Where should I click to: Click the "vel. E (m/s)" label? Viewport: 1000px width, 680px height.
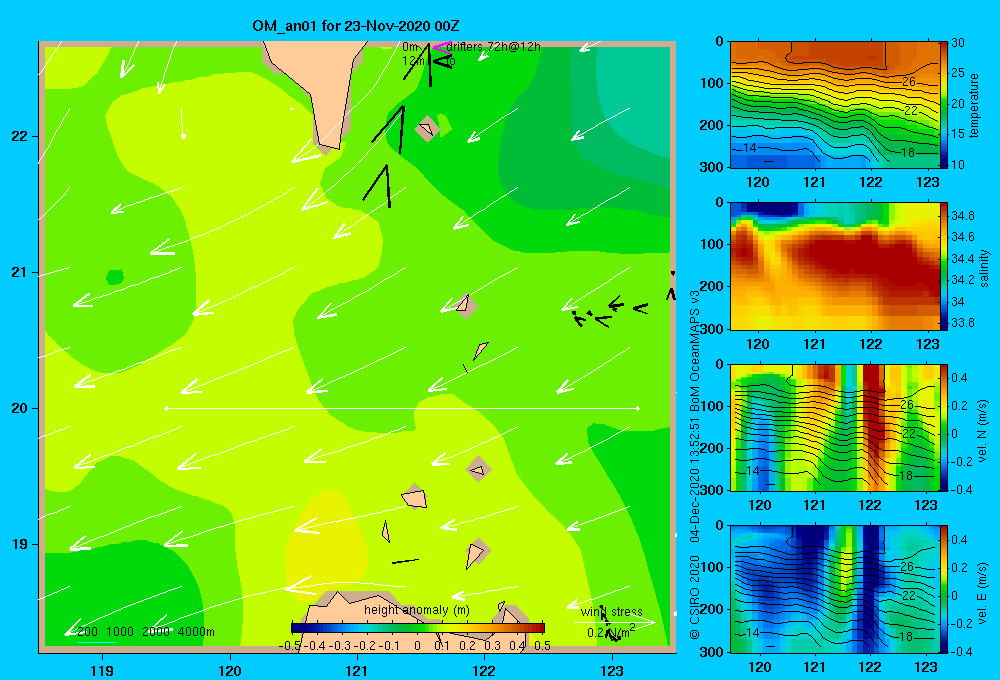982,592
